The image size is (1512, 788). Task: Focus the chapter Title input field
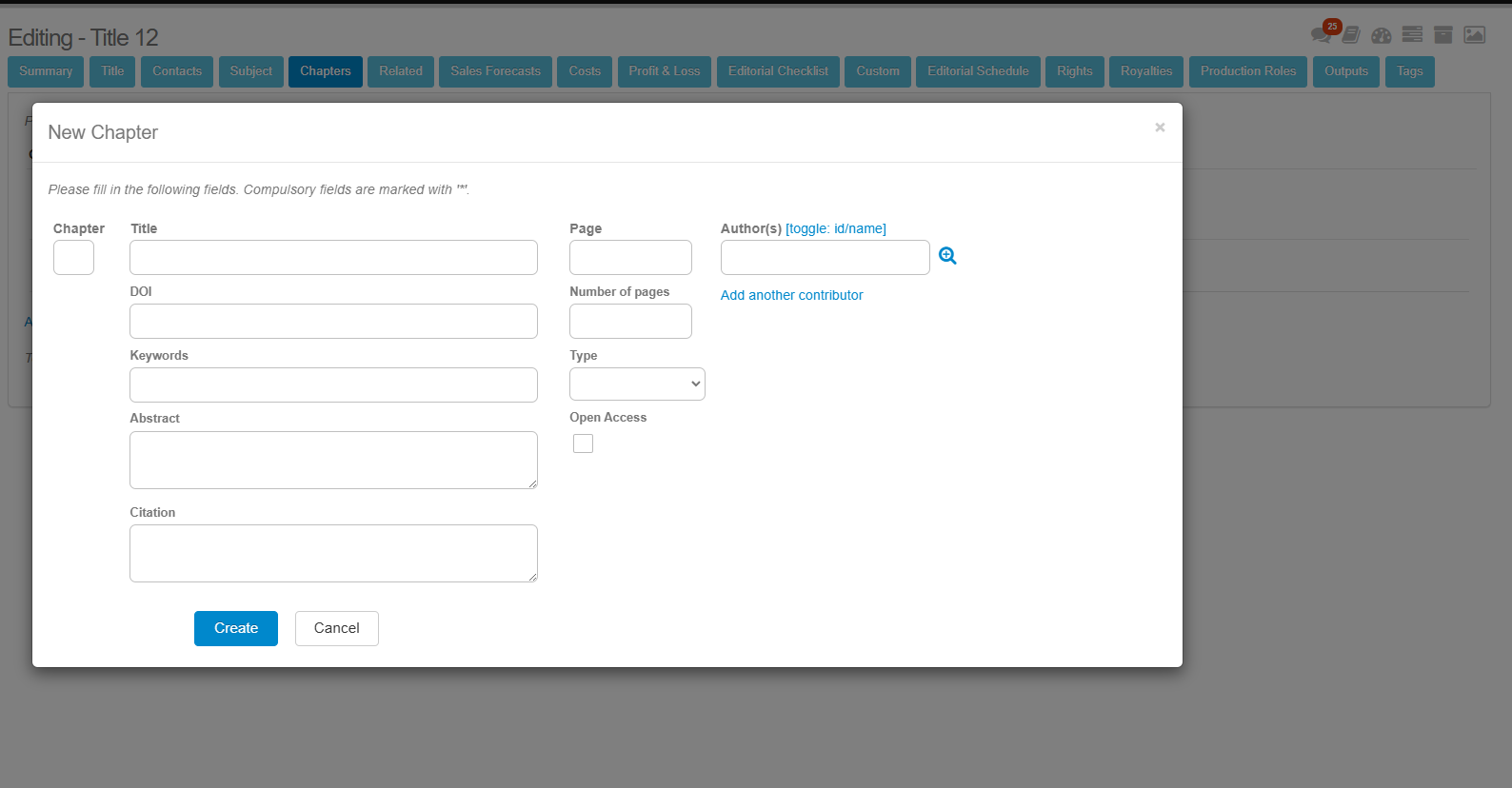(333, 257)
